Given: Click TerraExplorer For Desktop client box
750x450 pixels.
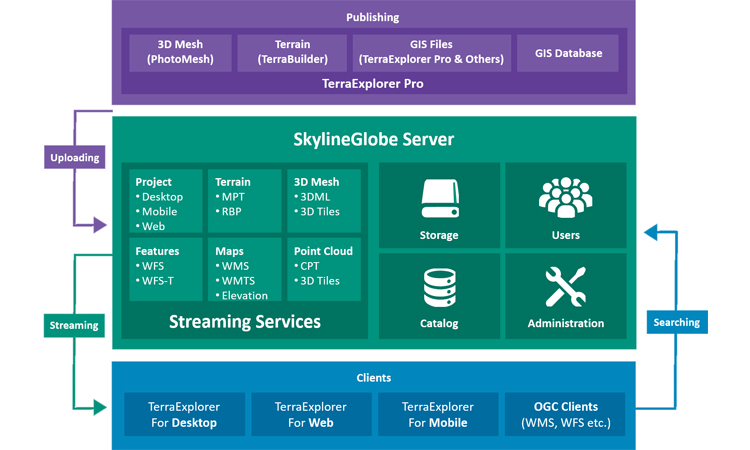Looking at the screenshot, I should (184, 415).
